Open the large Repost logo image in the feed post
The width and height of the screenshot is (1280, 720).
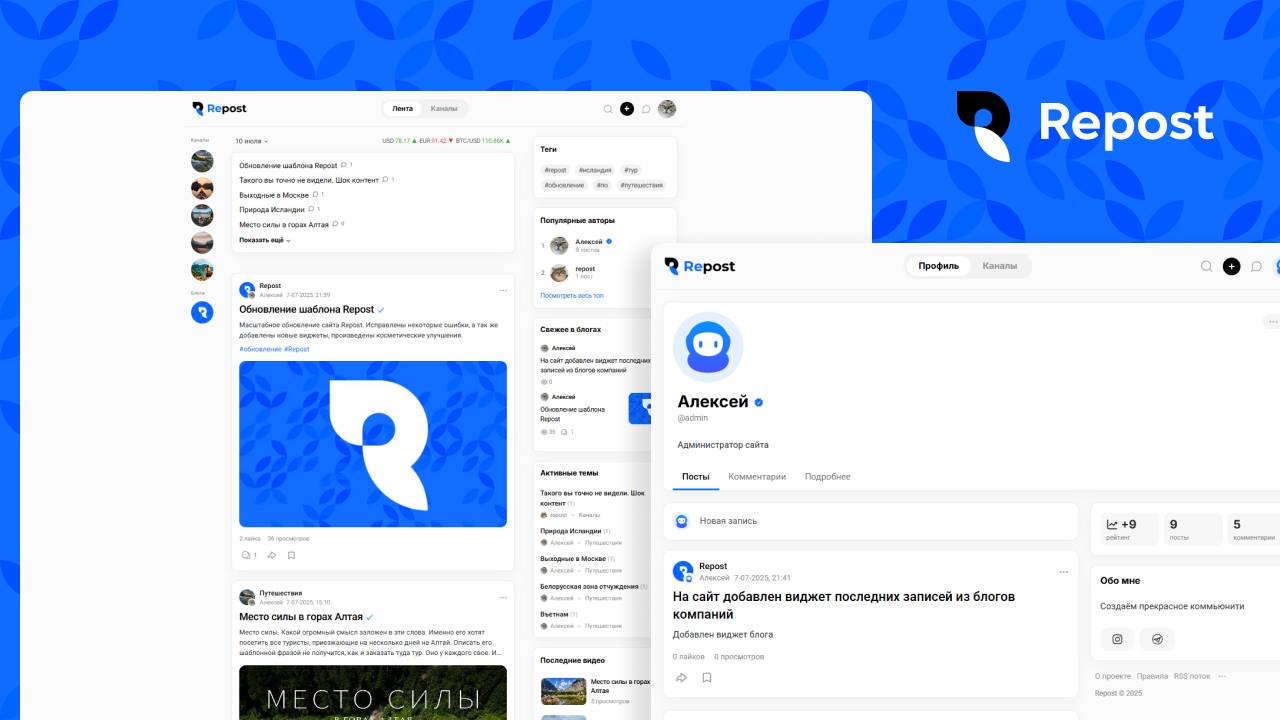point(373,444)
